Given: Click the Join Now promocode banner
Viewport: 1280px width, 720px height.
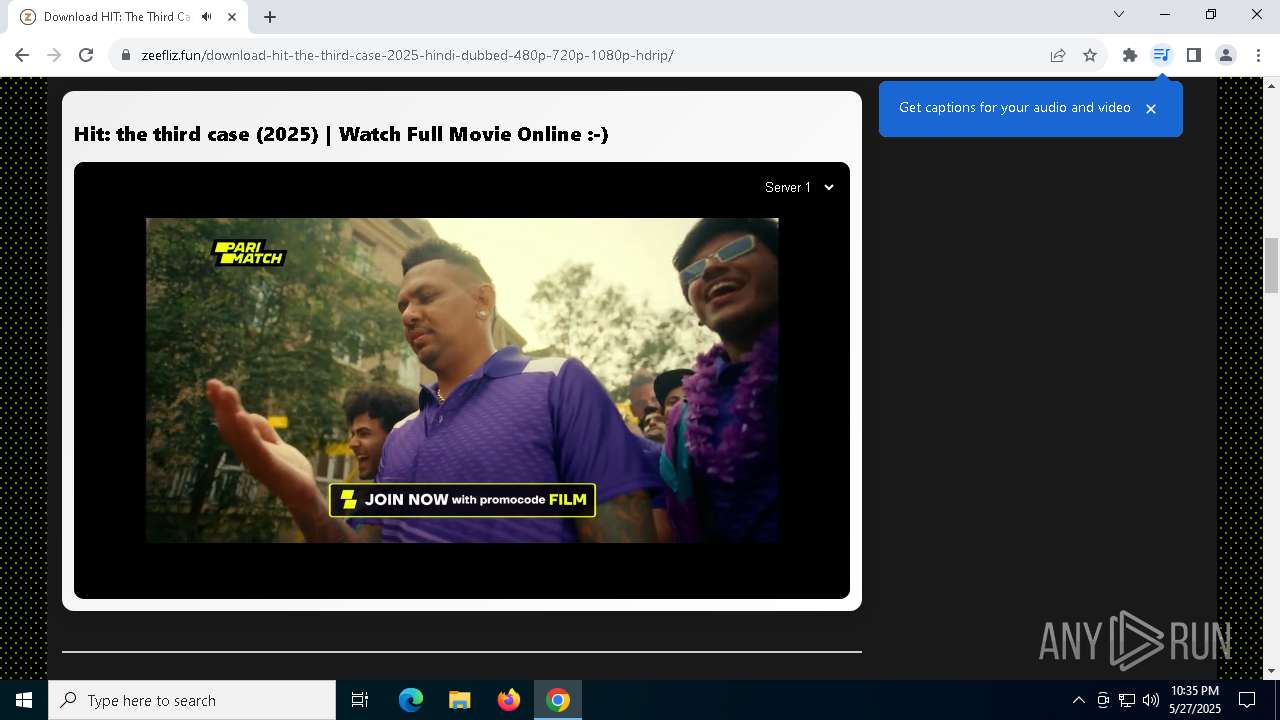Looking at the screenshot, I should (x=462, y=500).
